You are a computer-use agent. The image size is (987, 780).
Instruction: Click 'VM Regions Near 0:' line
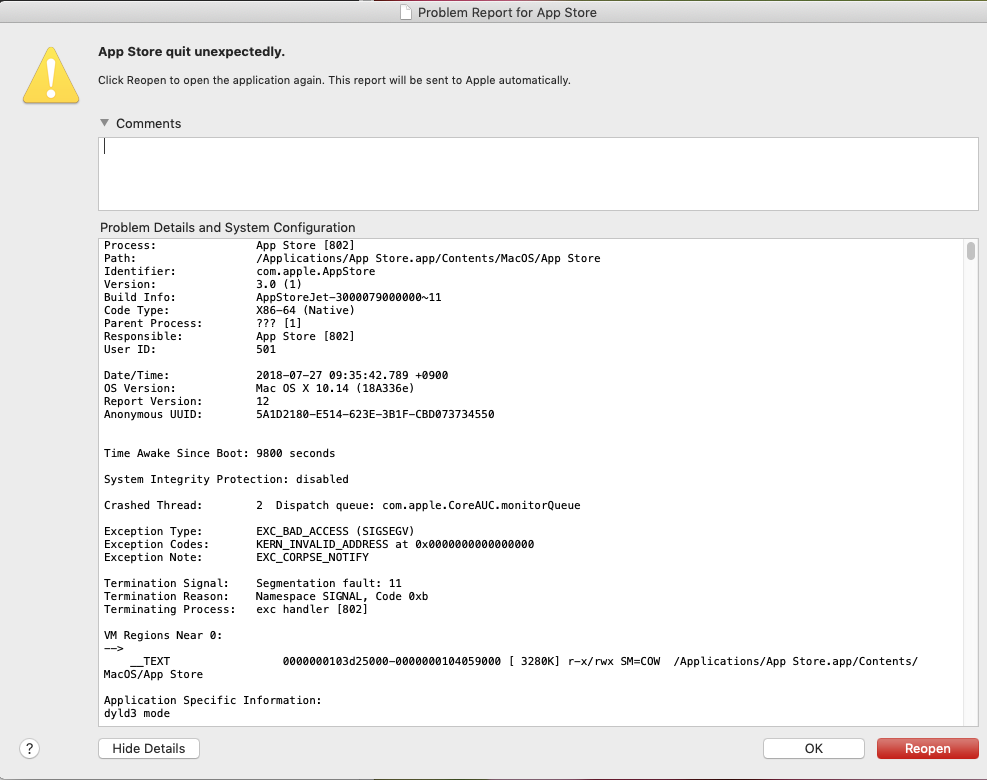pos(163,635)
